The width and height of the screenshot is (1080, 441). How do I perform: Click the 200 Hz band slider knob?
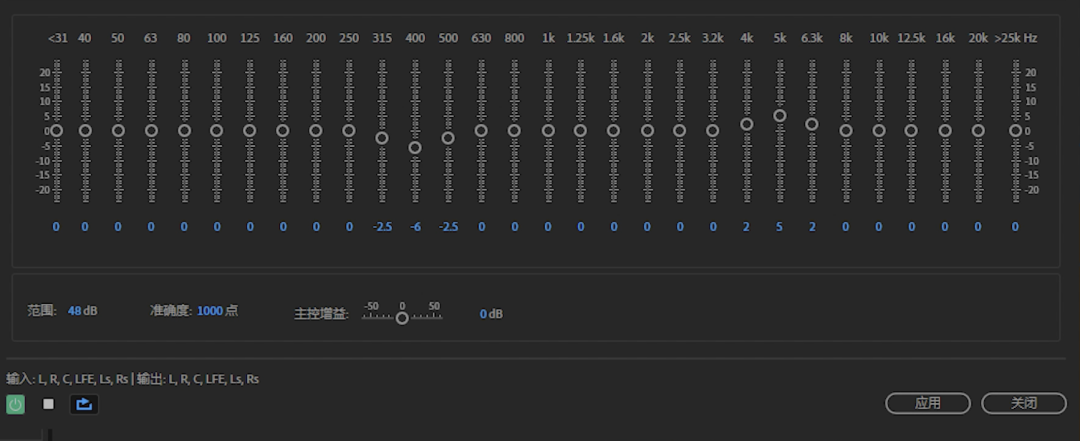coord(316,130)
